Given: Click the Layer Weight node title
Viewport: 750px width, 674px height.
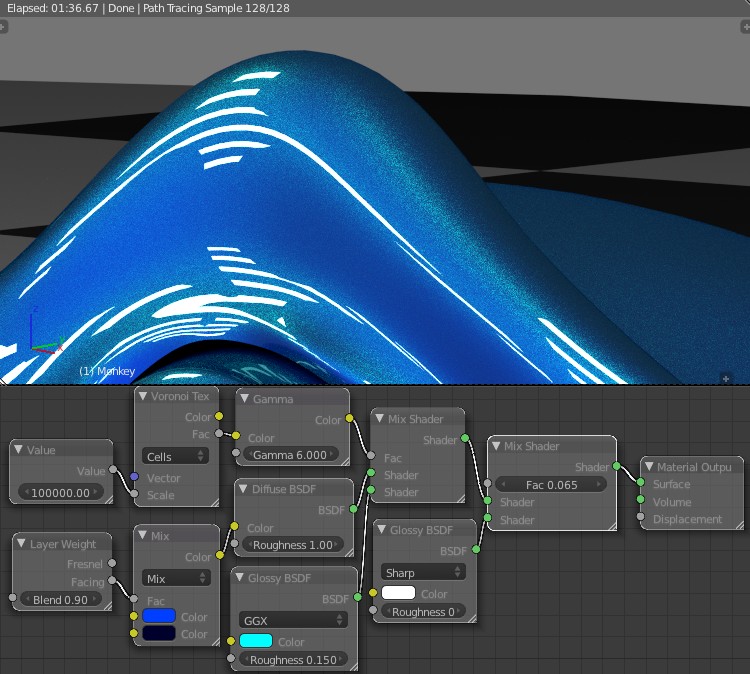Looking at the screenshot, I should 63,544.
